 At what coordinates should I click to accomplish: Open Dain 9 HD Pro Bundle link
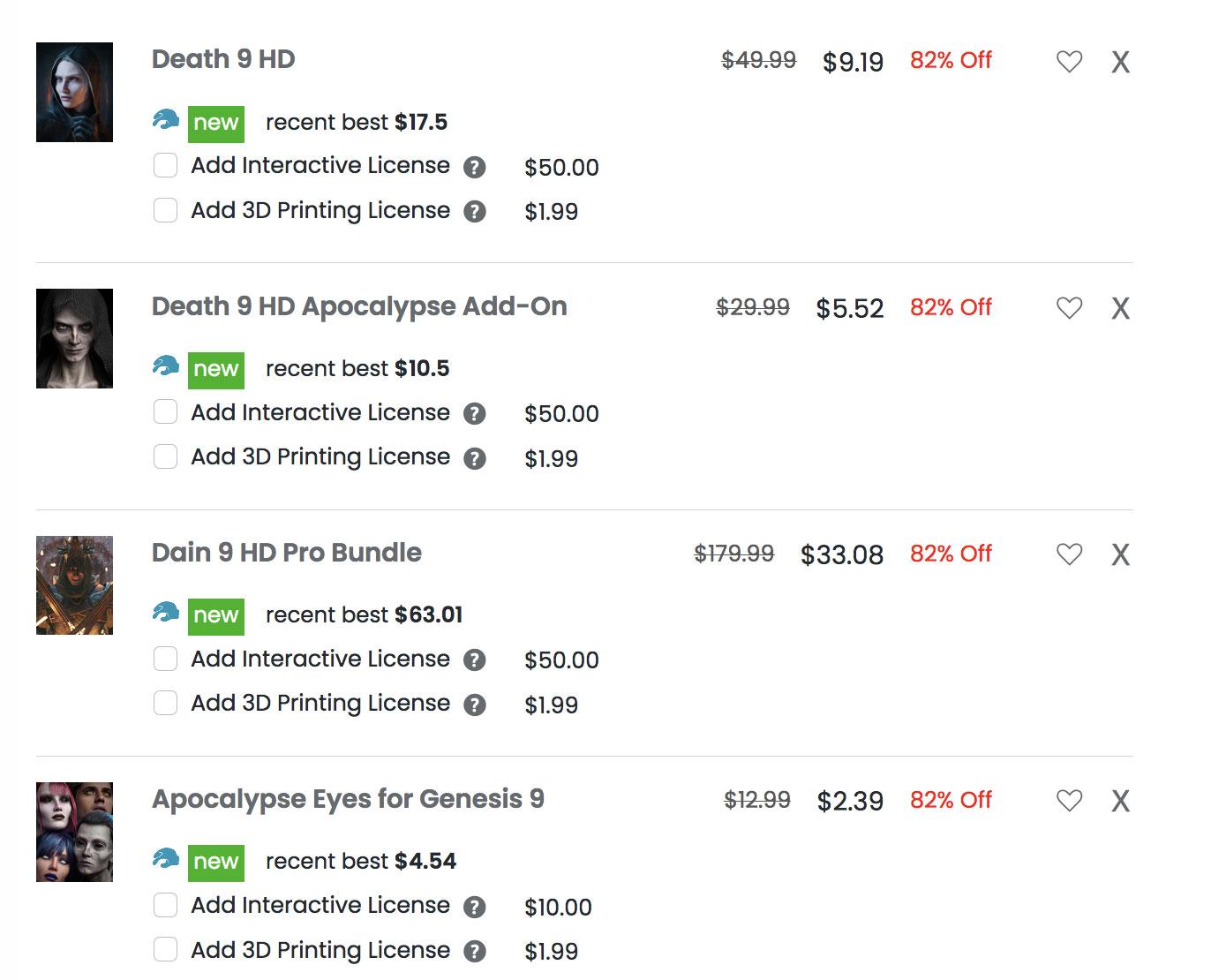[287, 553]
